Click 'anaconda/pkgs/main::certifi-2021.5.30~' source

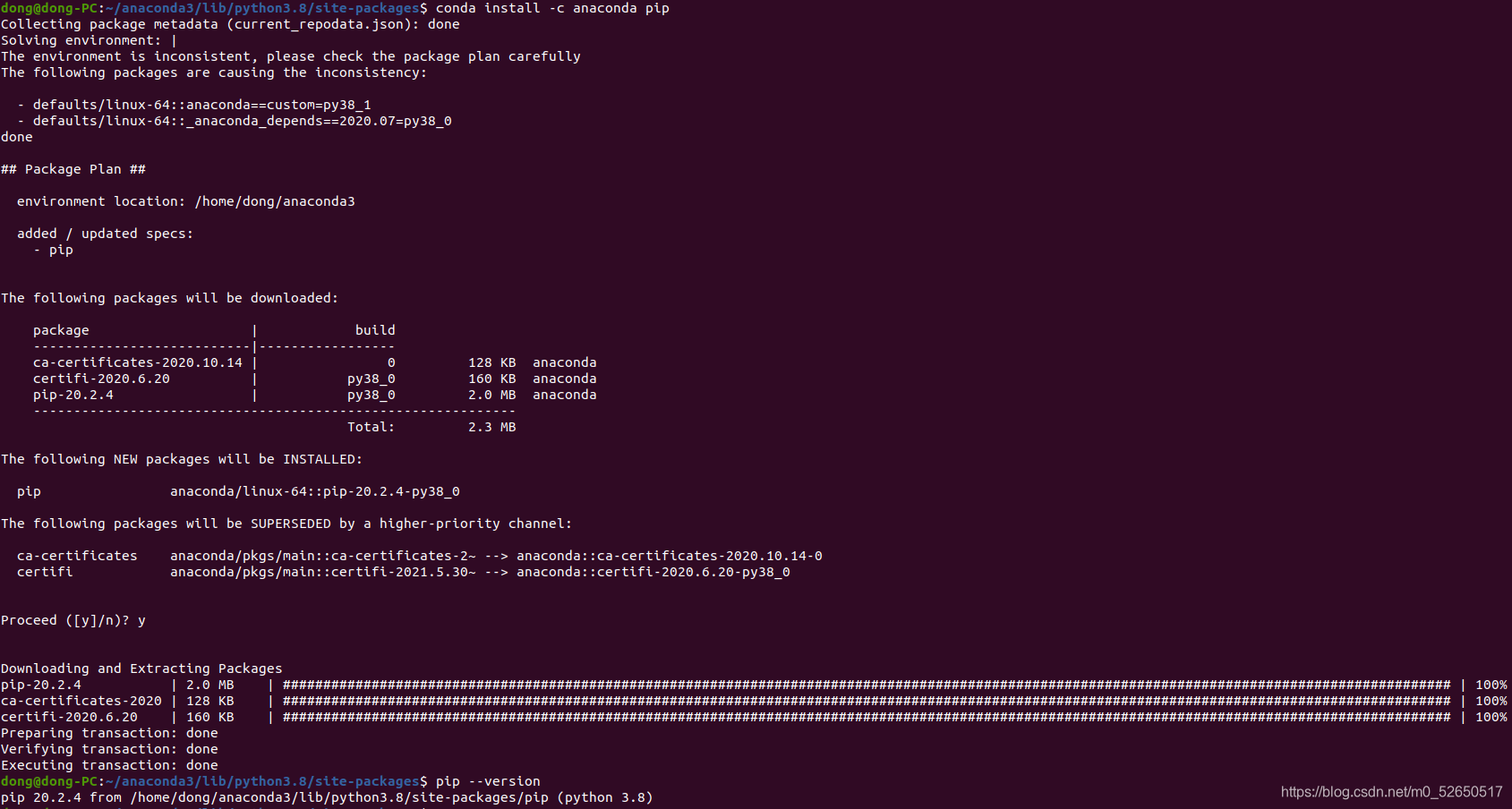pos(323,572)
